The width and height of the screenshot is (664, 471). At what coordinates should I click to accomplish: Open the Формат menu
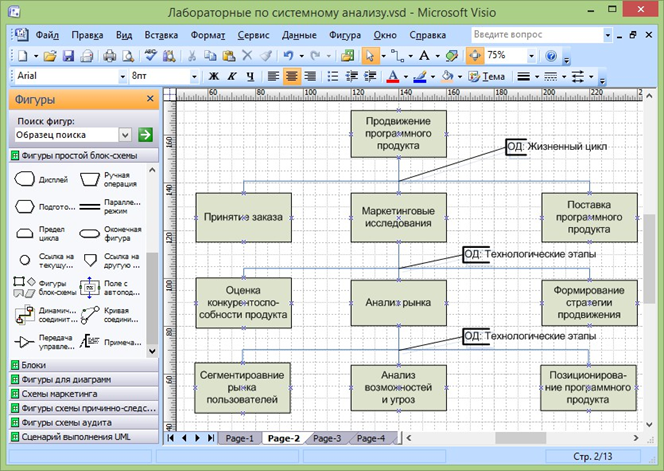pos(208,35)
